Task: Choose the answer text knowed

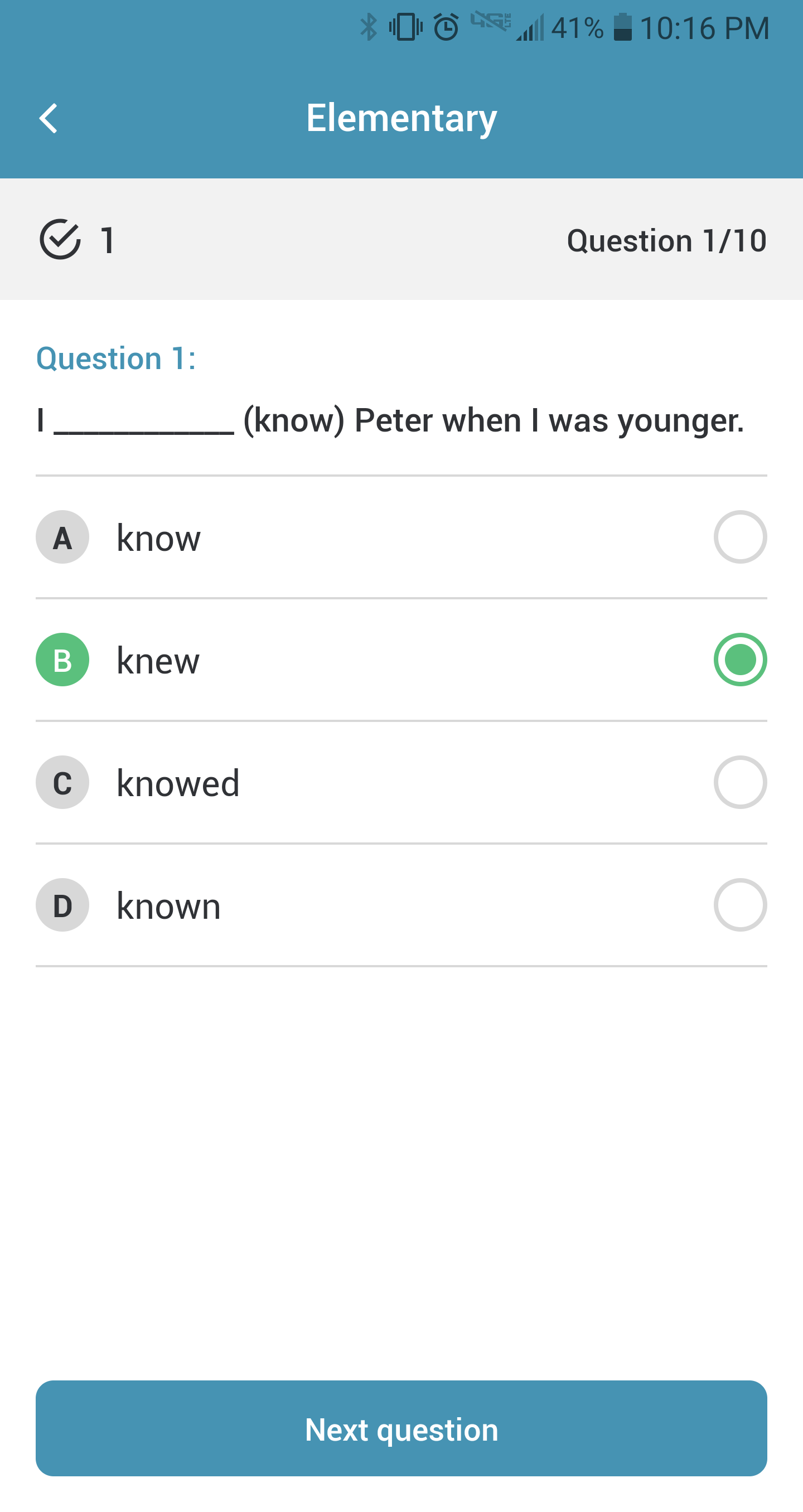Action: coord(178,783)
